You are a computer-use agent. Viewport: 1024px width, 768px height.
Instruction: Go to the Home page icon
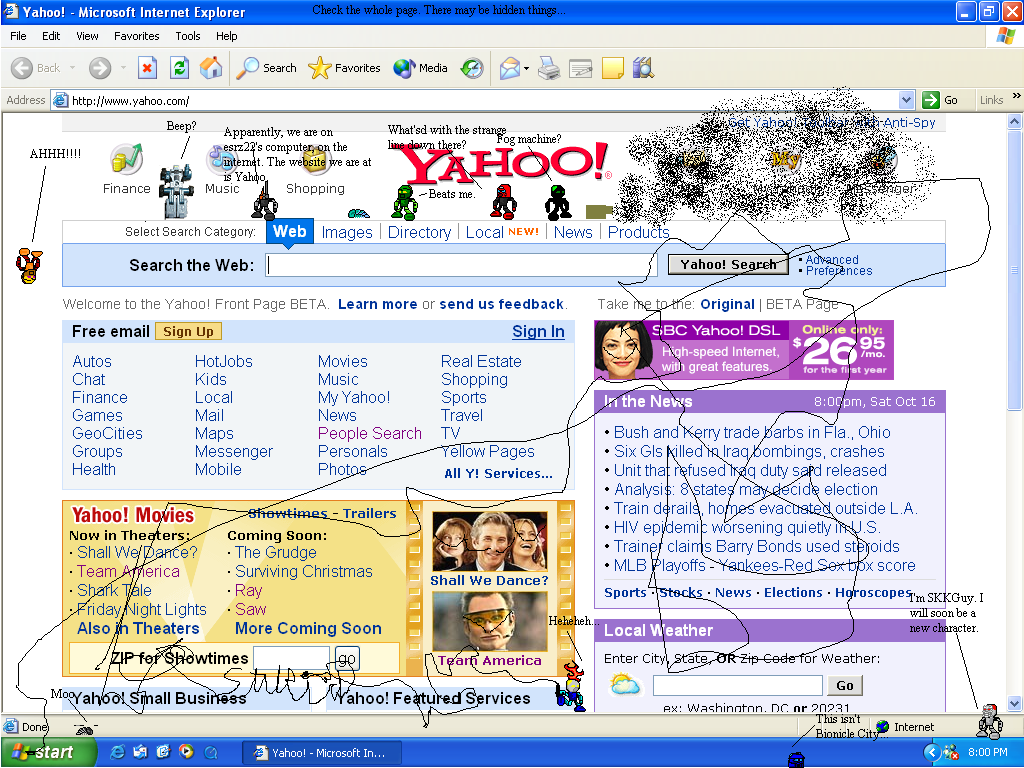(x=210, y=68)
